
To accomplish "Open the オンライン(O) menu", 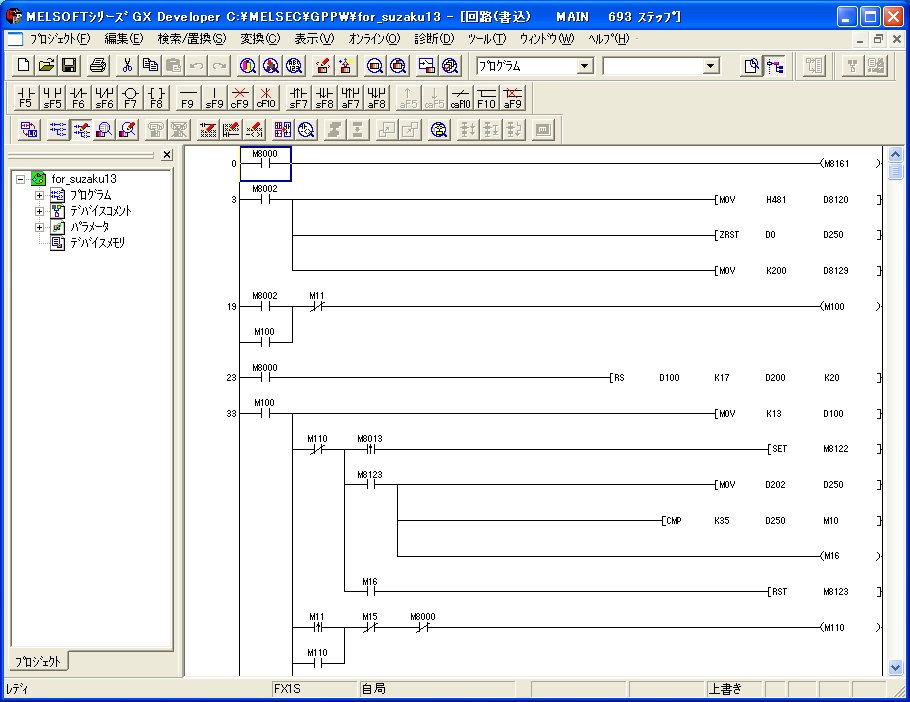I will tap(374, 39).
